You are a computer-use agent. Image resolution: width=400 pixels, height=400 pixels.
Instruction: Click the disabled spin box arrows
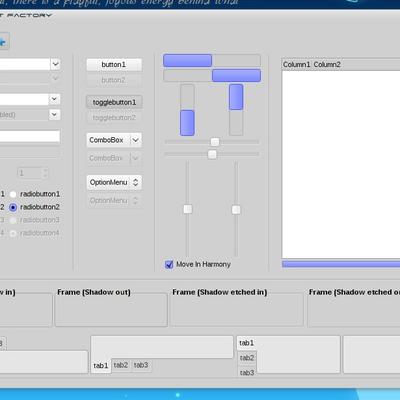click(45, 173)
